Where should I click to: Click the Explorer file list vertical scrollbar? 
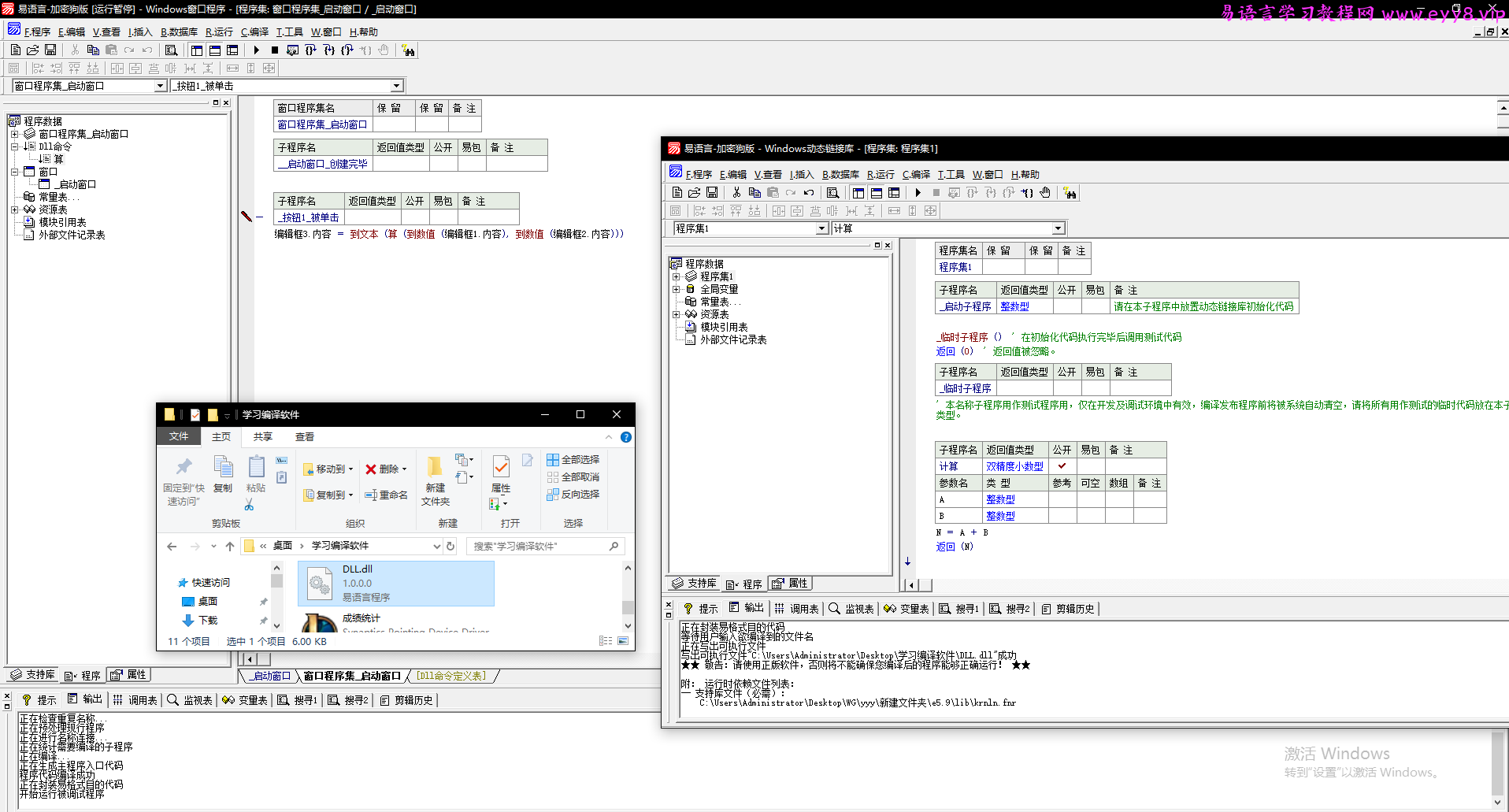click(628, 596)
